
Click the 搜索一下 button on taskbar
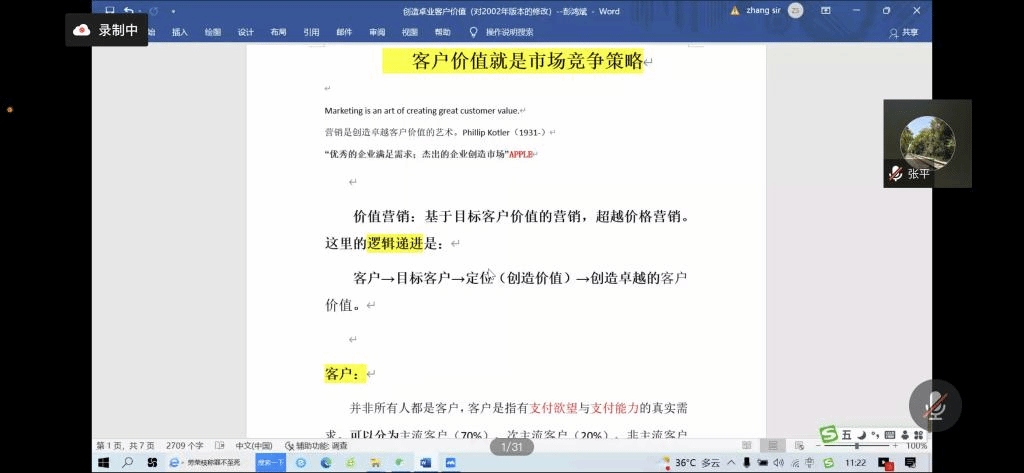coord(270,463)
